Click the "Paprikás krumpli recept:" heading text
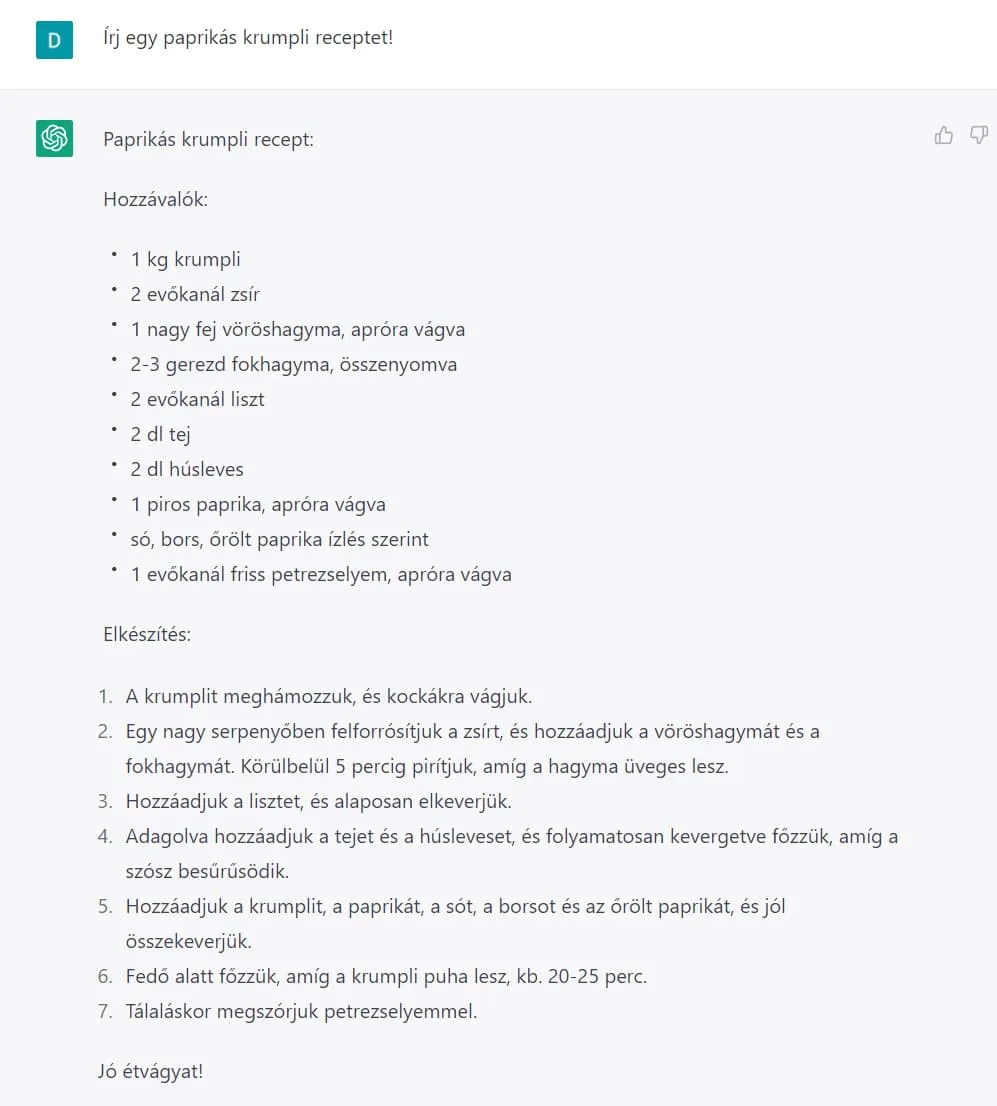 click(208, 139)
